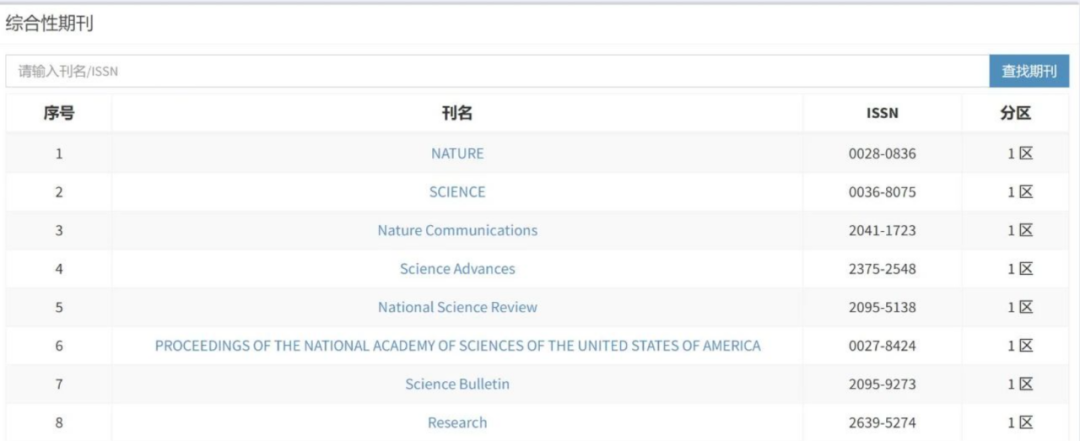This screenshot has width=1080, height=441.
Task: Open the Science Bulletin link
Action: [457, 384]
